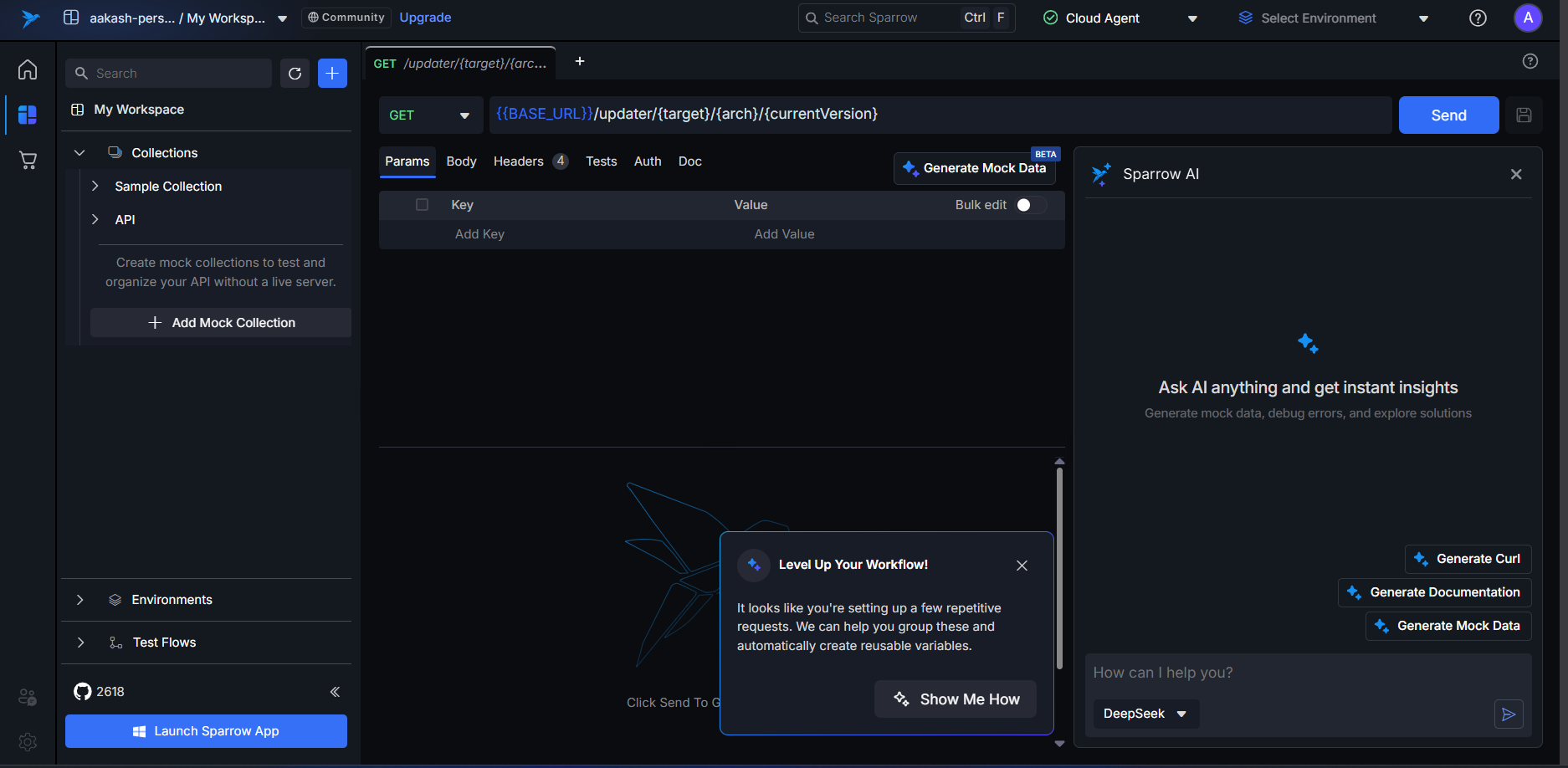Open the GET method dropdown
This screenshot has height=768, width=1568.
coord(430,115)
